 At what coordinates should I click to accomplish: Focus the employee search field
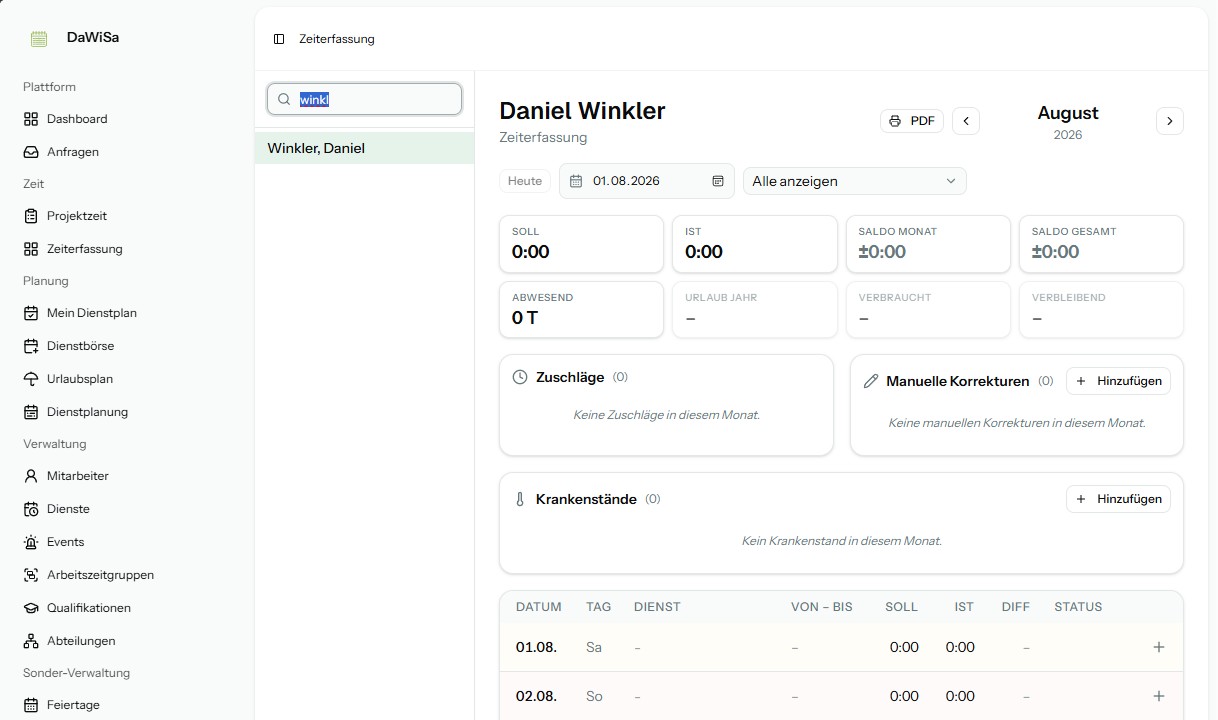click(364, 99)
